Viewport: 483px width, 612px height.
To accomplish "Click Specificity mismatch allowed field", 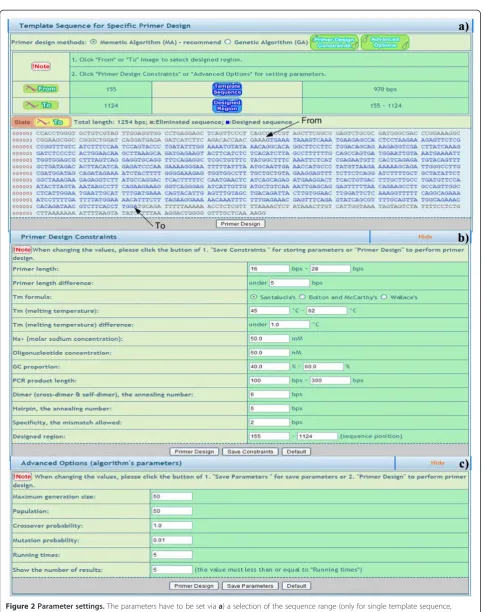I will (269, 422).
